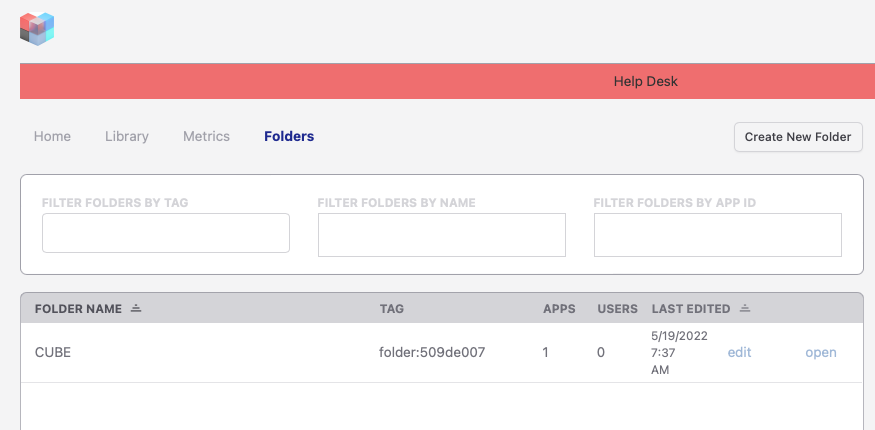
Task: Click the APPS column header
Action: 559,308
